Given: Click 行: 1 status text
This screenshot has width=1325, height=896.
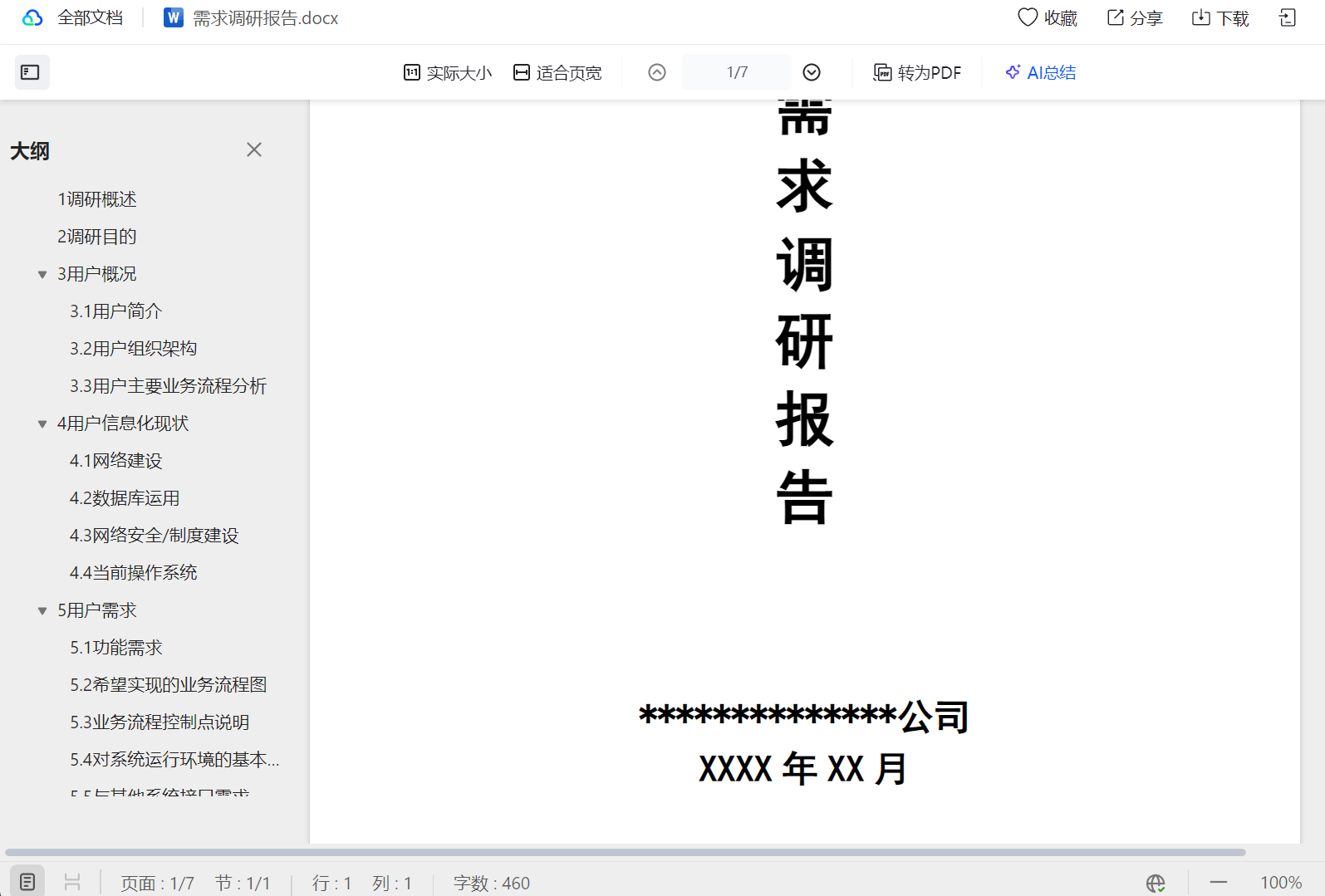Looking at the screenshot, I should 331,883.
